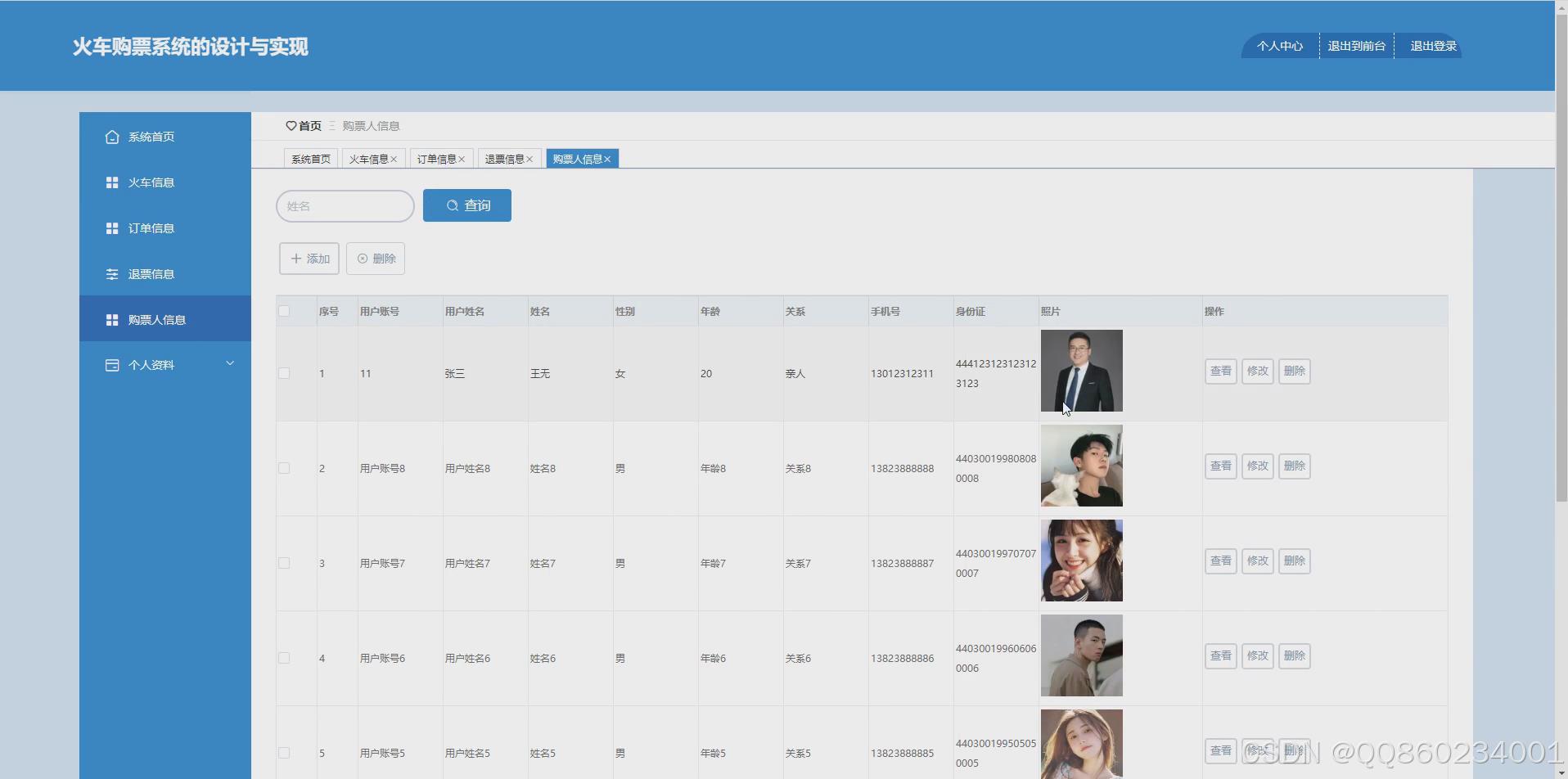This screenshot has width=1568, height=779.
Task: Open photo thumbnail in row 姓名5
Action: click(1082, 744)
